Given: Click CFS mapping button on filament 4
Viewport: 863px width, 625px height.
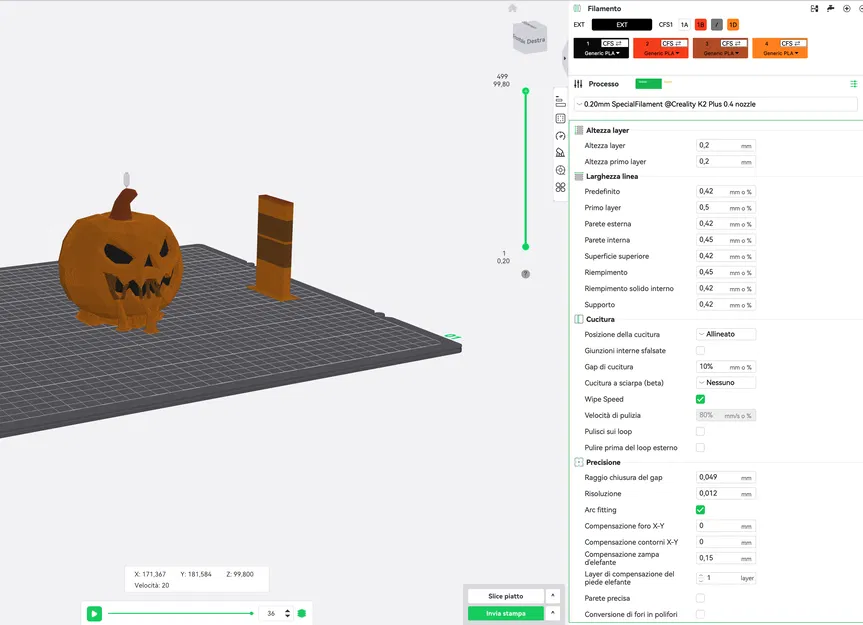Looking at the screenshot, I should [793, 43].
